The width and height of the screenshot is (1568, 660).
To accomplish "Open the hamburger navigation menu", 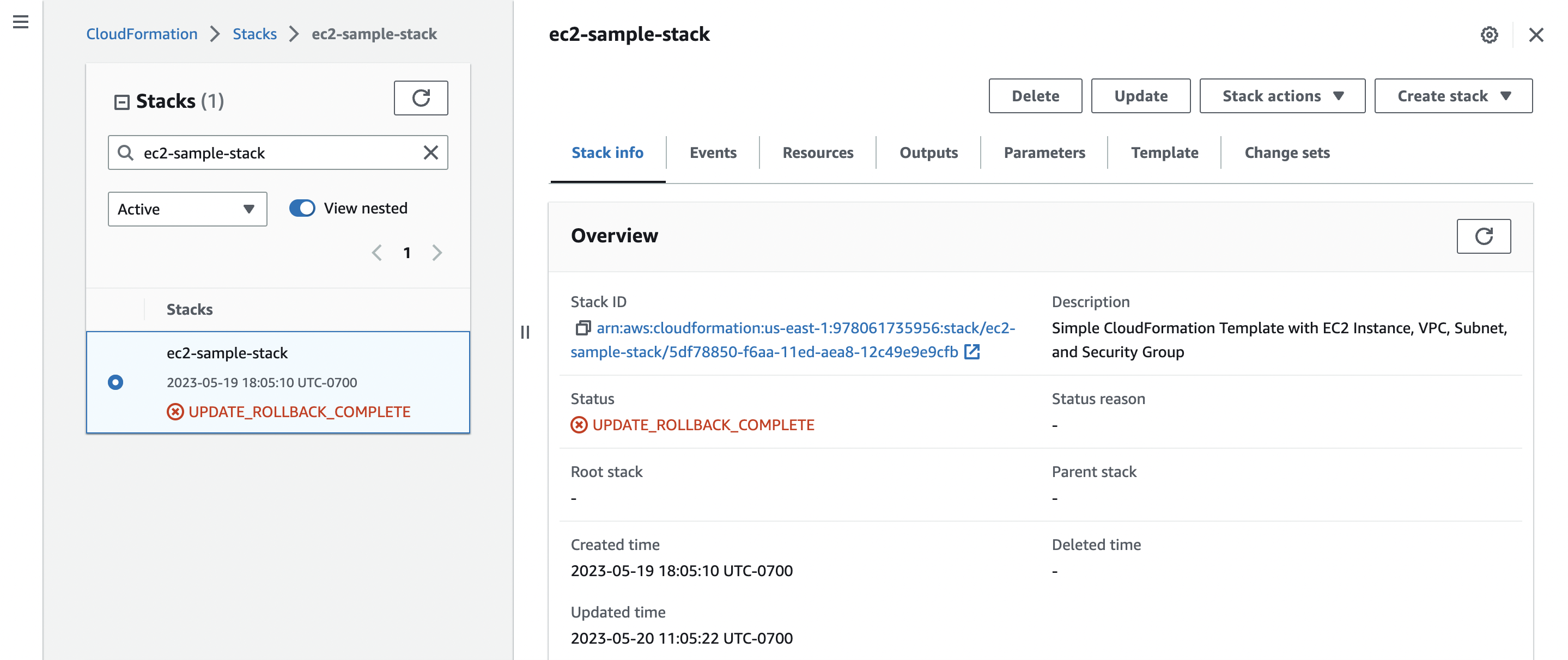I will (x=21, y=22).
